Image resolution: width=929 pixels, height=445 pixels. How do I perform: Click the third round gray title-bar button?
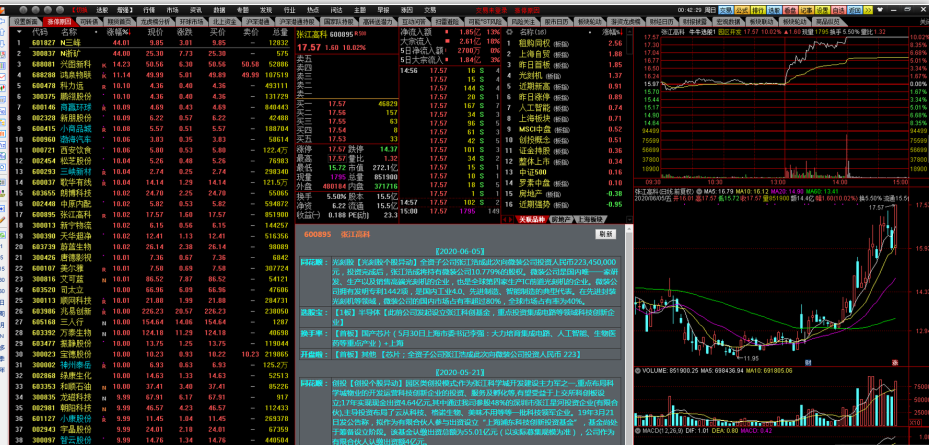click(x=47, y=10)
